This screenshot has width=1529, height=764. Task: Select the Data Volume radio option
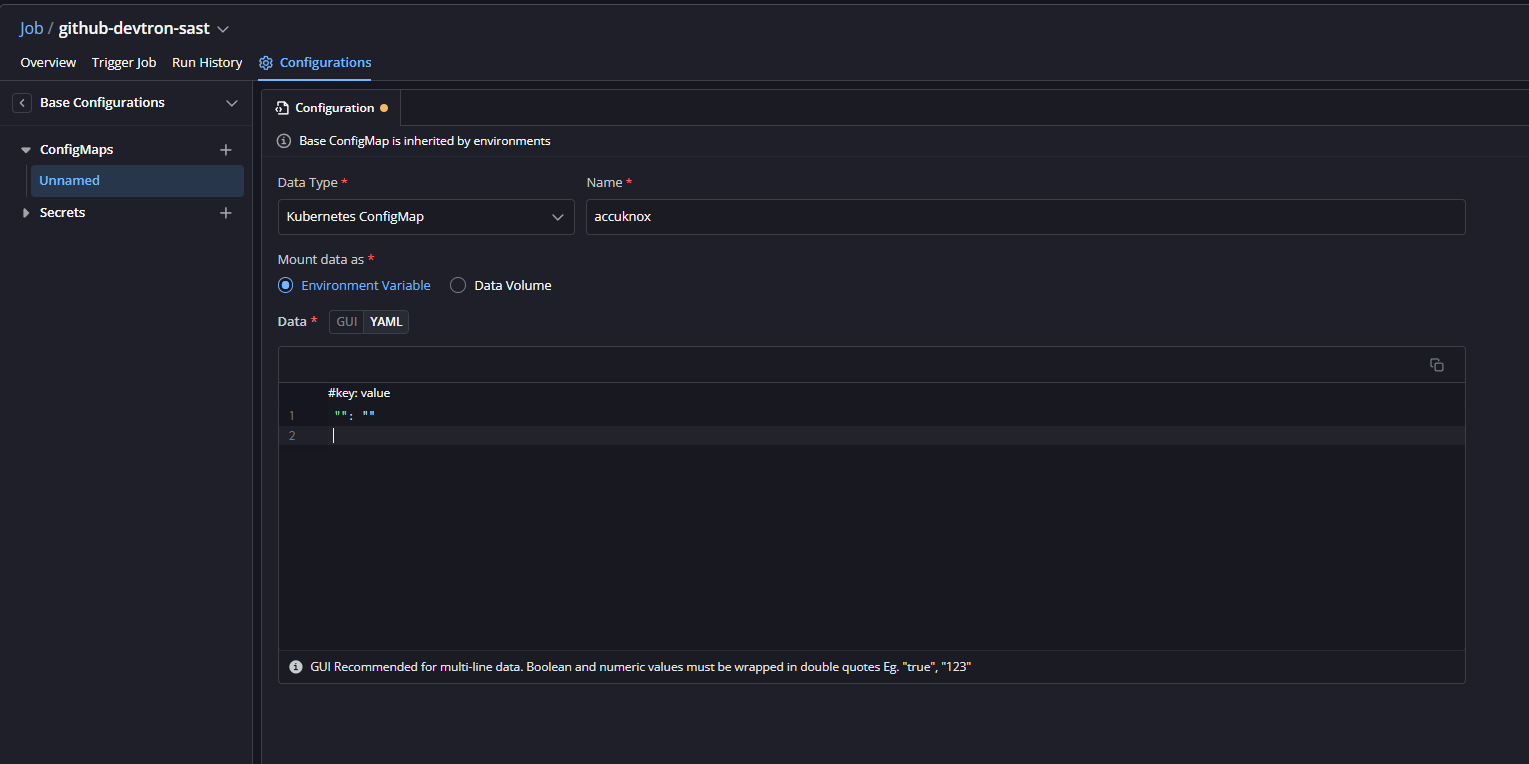[x=458, y=285]
